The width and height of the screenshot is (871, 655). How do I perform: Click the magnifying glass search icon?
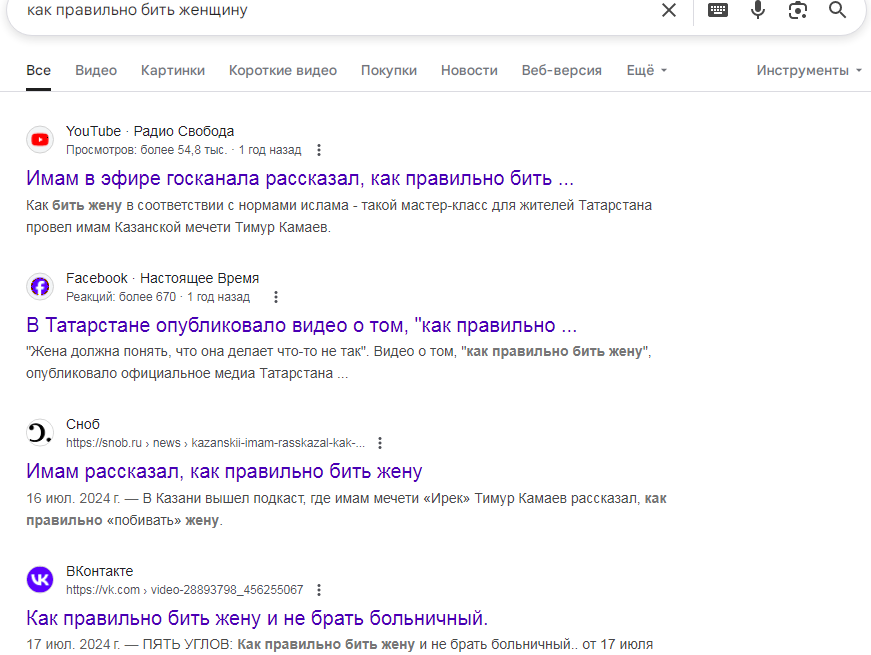(x=838, y=10)
